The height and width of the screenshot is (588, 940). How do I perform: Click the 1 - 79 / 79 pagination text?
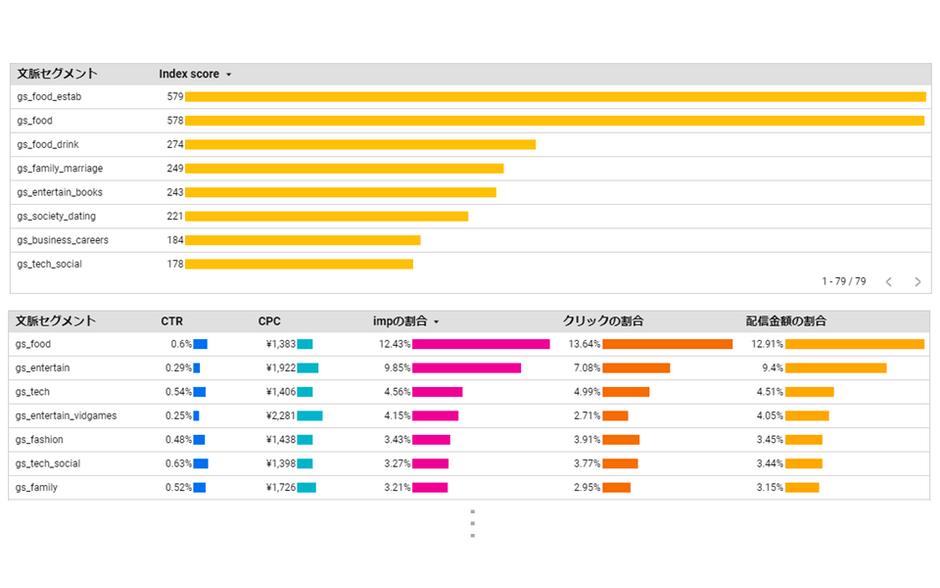(x=843, y=281)
